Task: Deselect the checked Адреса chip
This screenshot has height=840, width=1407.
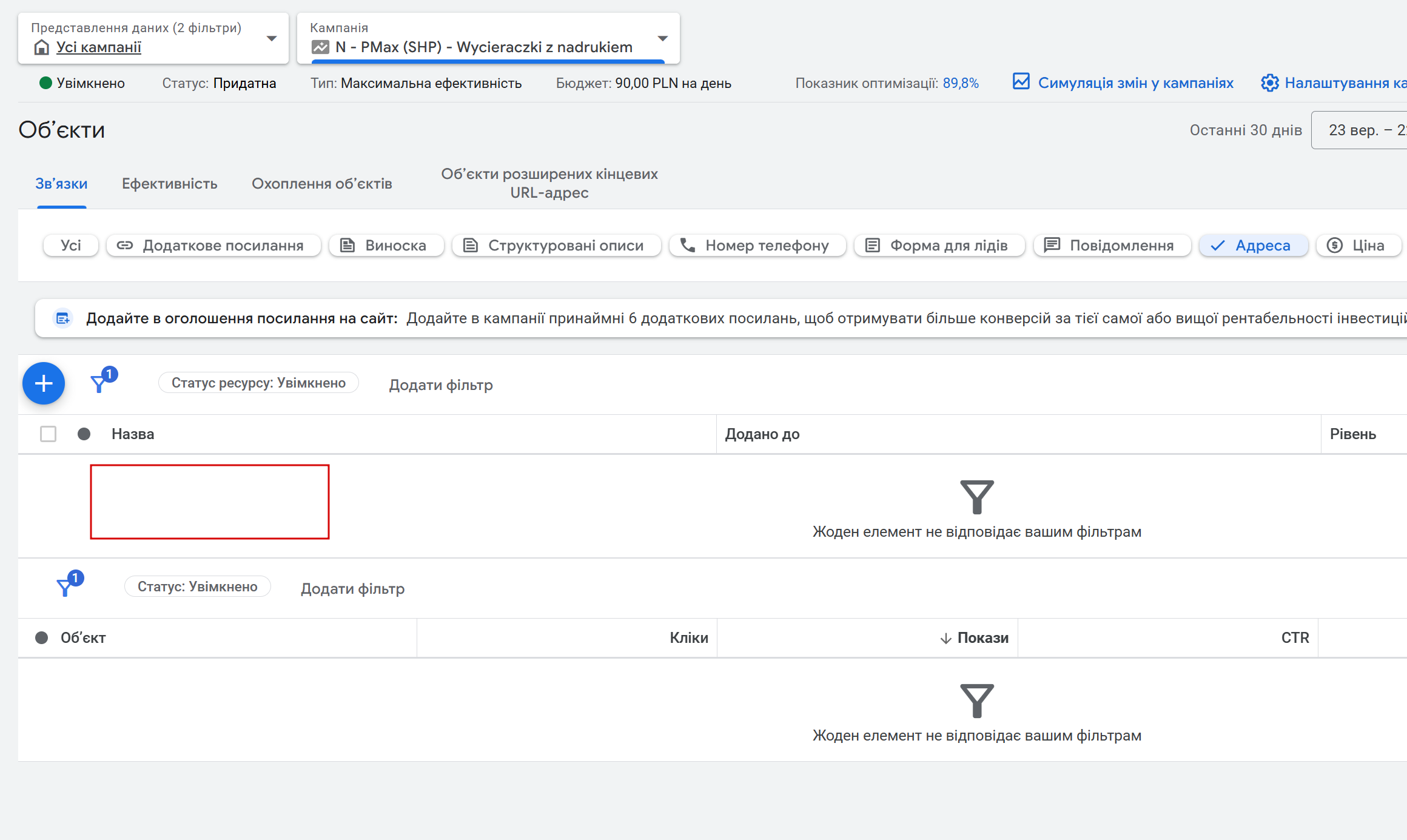Action: [x=1253, y=246]
